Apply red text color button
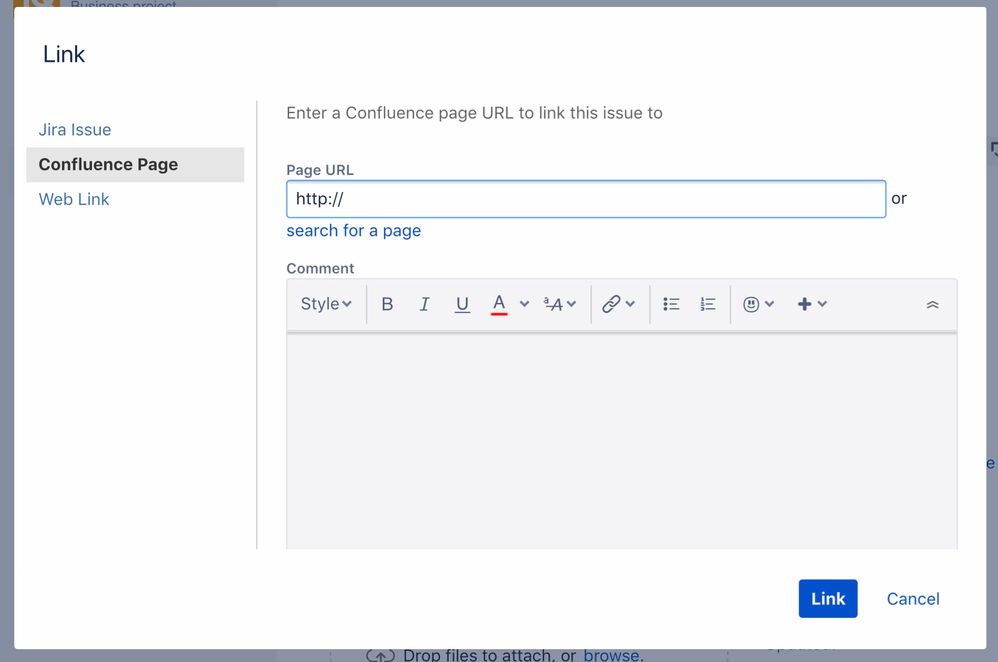This screenshot has width=998, height=662. (499, 304)
